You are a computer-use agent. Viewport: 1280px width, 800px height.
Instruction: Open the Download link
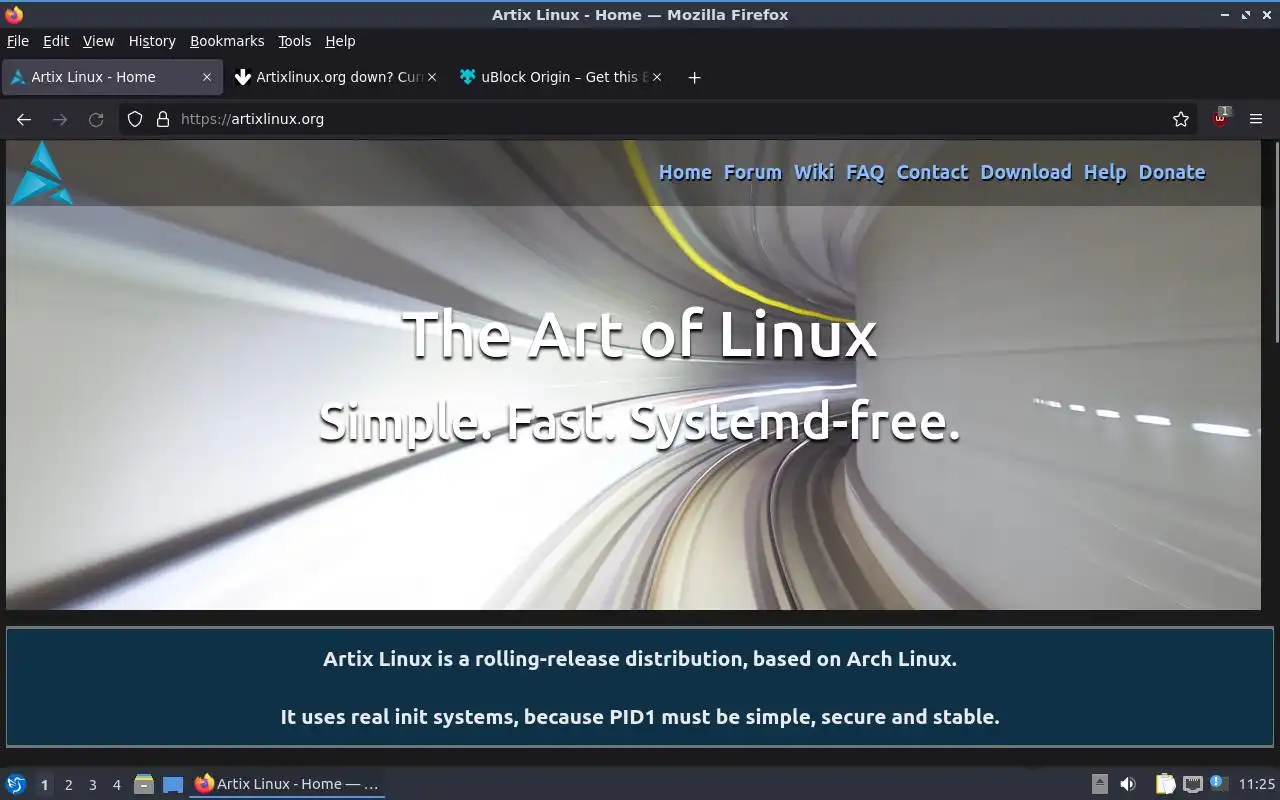click(x=1026, y=172)
